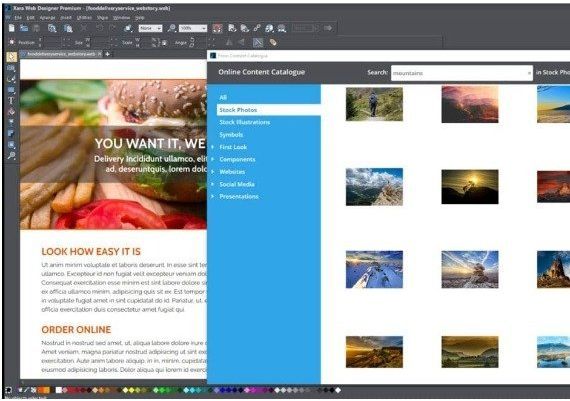The width and height of the screenshot is (570, 401).
Task: Select the All category in catalogue
Action: click(x=223, y=97)
